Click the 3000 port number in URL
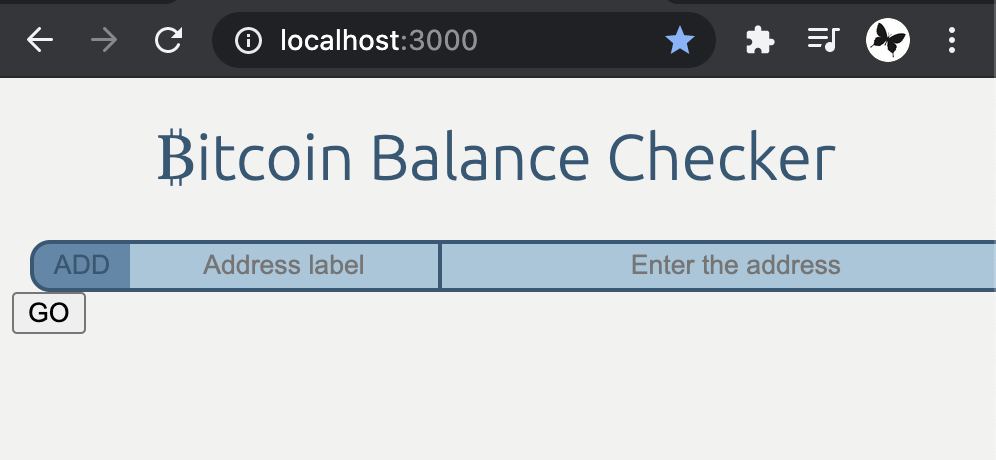 (x=443, y=40)
